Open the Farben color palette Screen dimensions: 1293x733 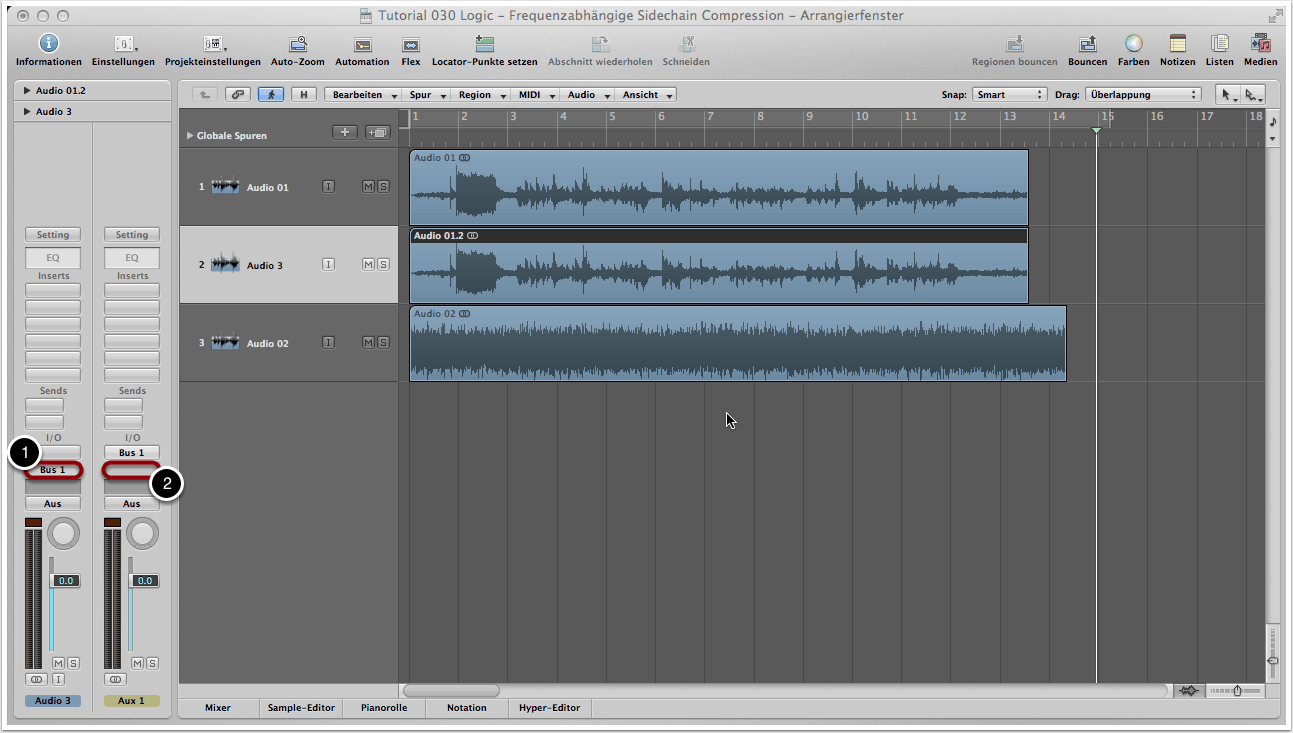pos(1133,44)
